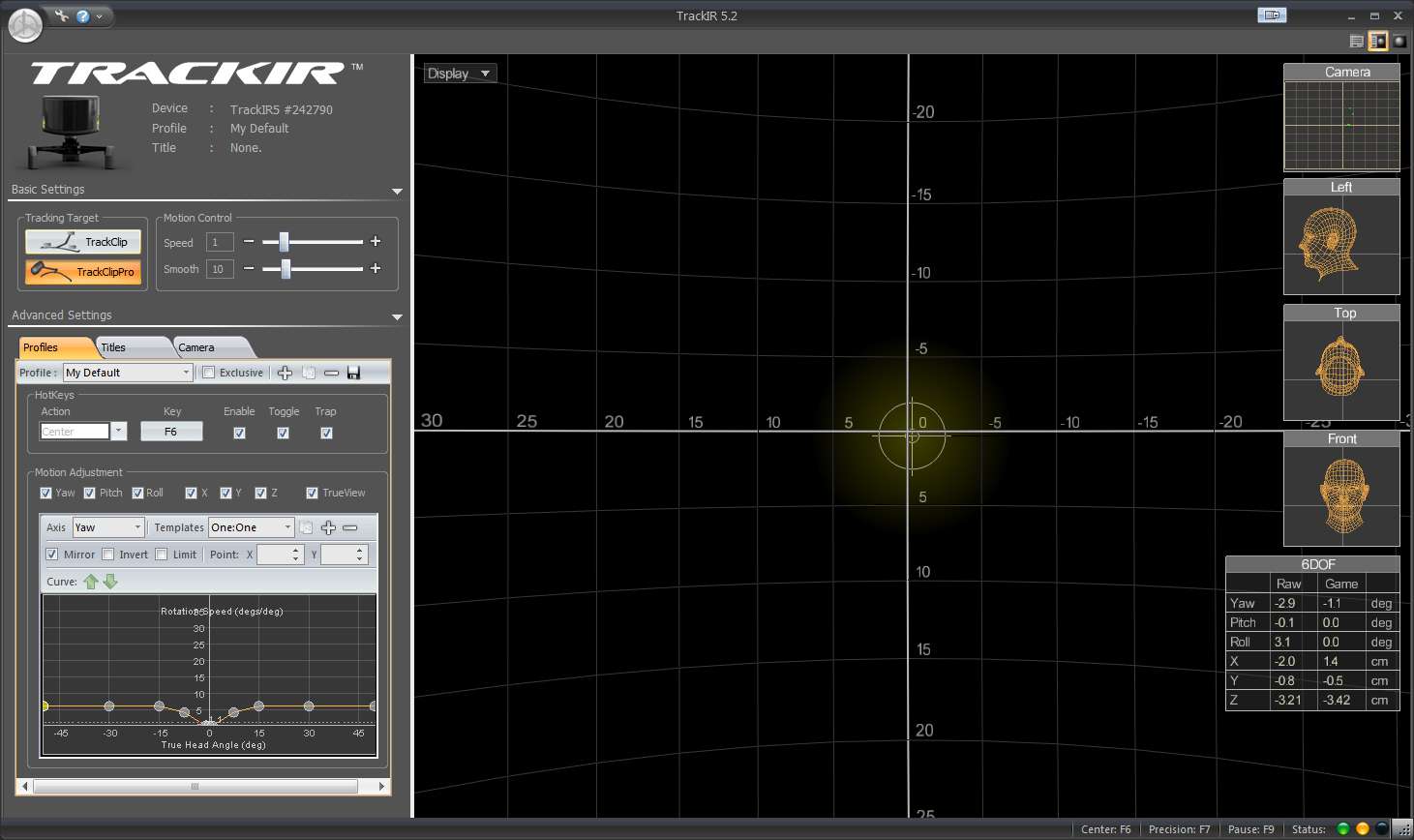Viewport: 1414px width, 840px height.
Task: Uncheck the hotkey Enable checkbox
Action: (239, 433)
